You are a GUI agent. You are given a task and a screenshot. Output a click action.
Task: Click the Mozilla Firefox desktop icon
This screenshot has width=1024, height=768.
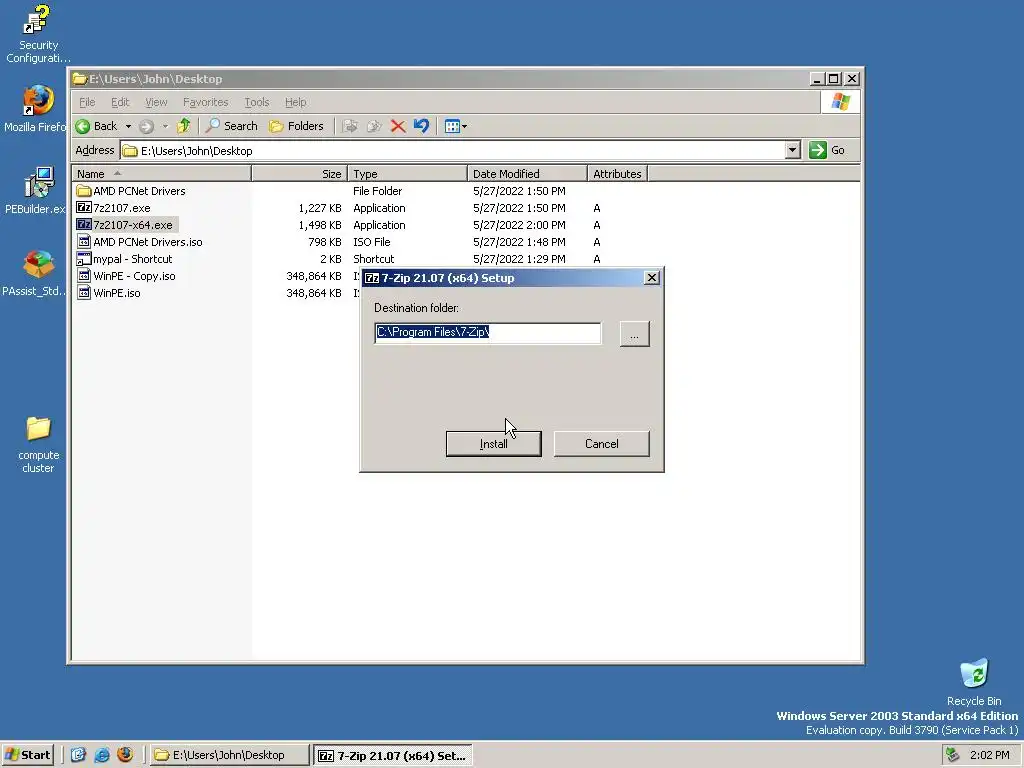37,109
